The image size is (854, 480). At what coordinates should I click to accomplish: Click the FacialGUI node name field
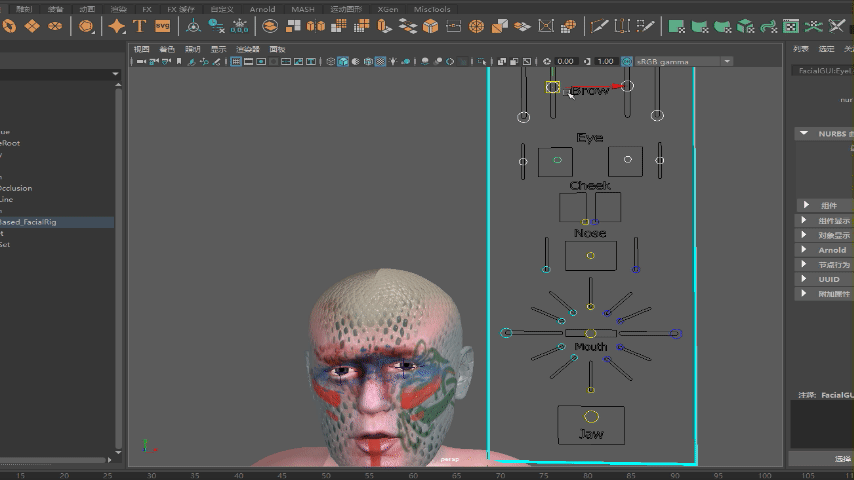(824, 71)
